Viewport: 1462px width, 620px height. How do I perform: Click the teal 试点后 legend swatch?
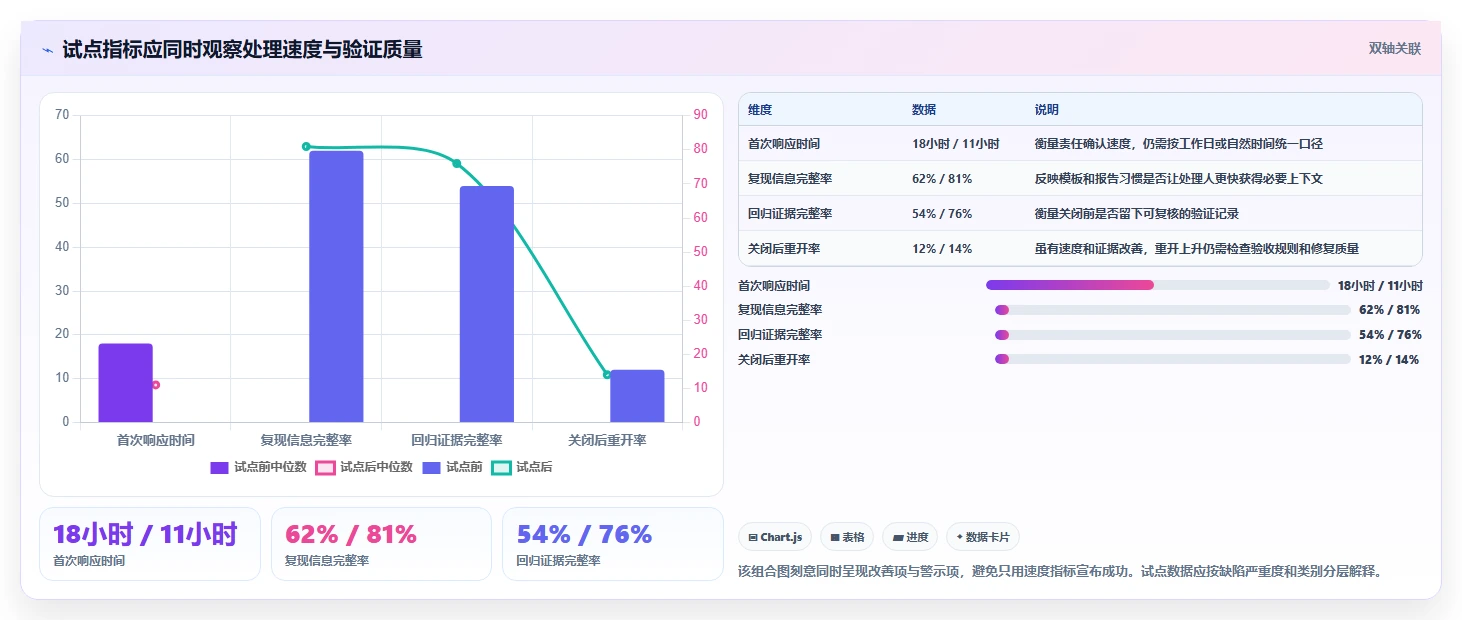click(x=501, y=467)
